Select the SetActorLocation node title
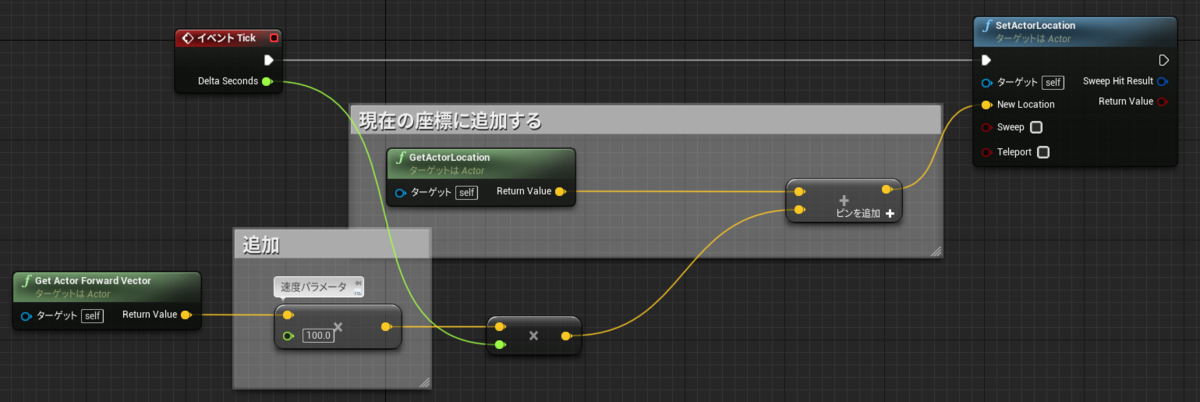Image resolution: width=1200 pixels, height=402 pixels. (x=1035, y=26)
